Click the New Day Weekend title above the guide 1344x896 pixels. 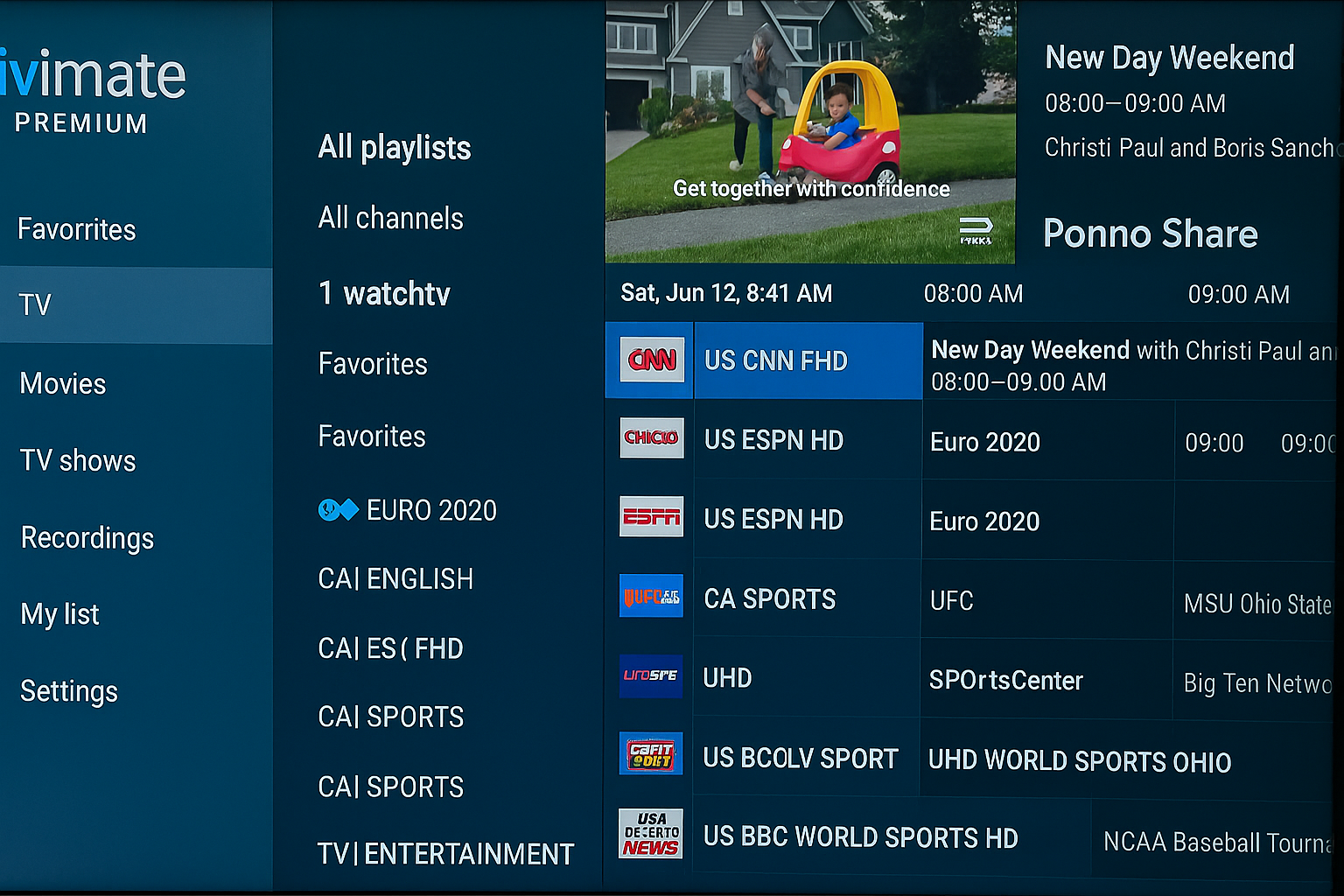click(x=1170, y=58)
